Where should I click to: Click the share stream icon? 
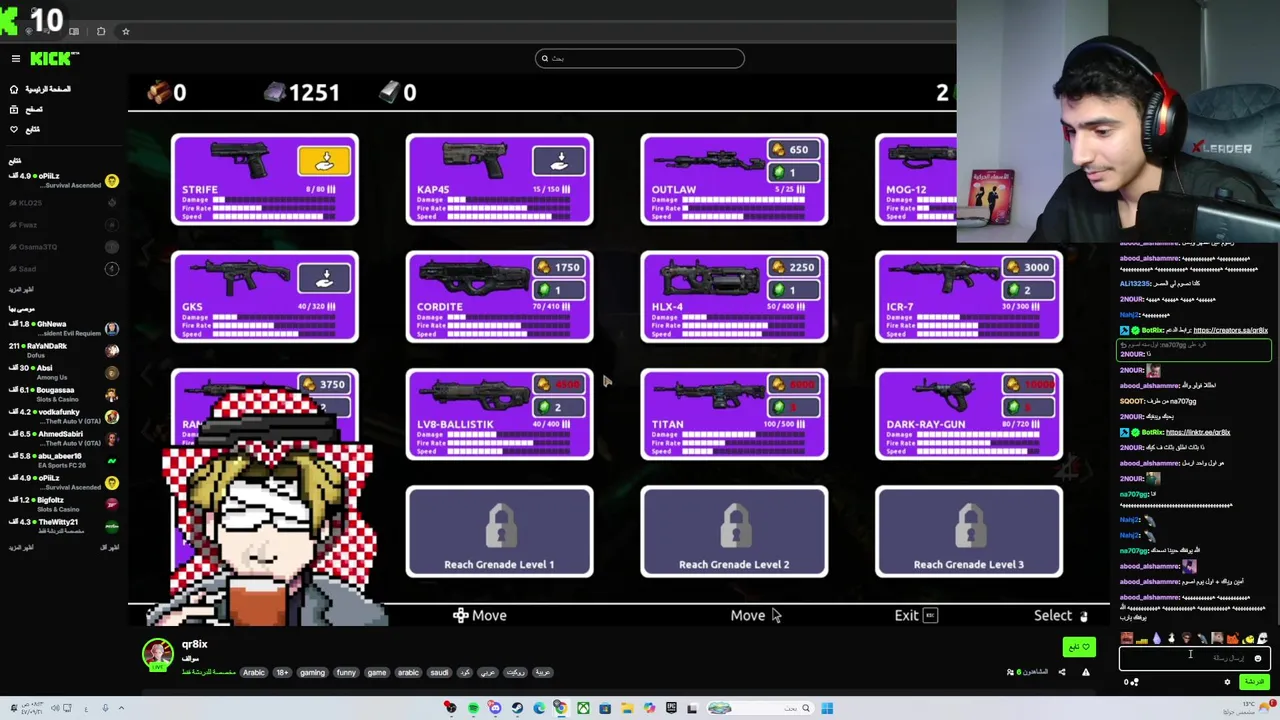point(1062,672)
